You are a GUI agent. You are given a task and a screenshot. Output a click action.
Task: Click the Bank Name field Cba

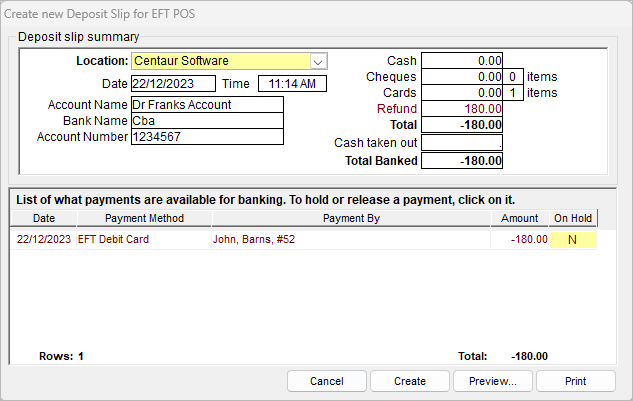click(207, 121)
